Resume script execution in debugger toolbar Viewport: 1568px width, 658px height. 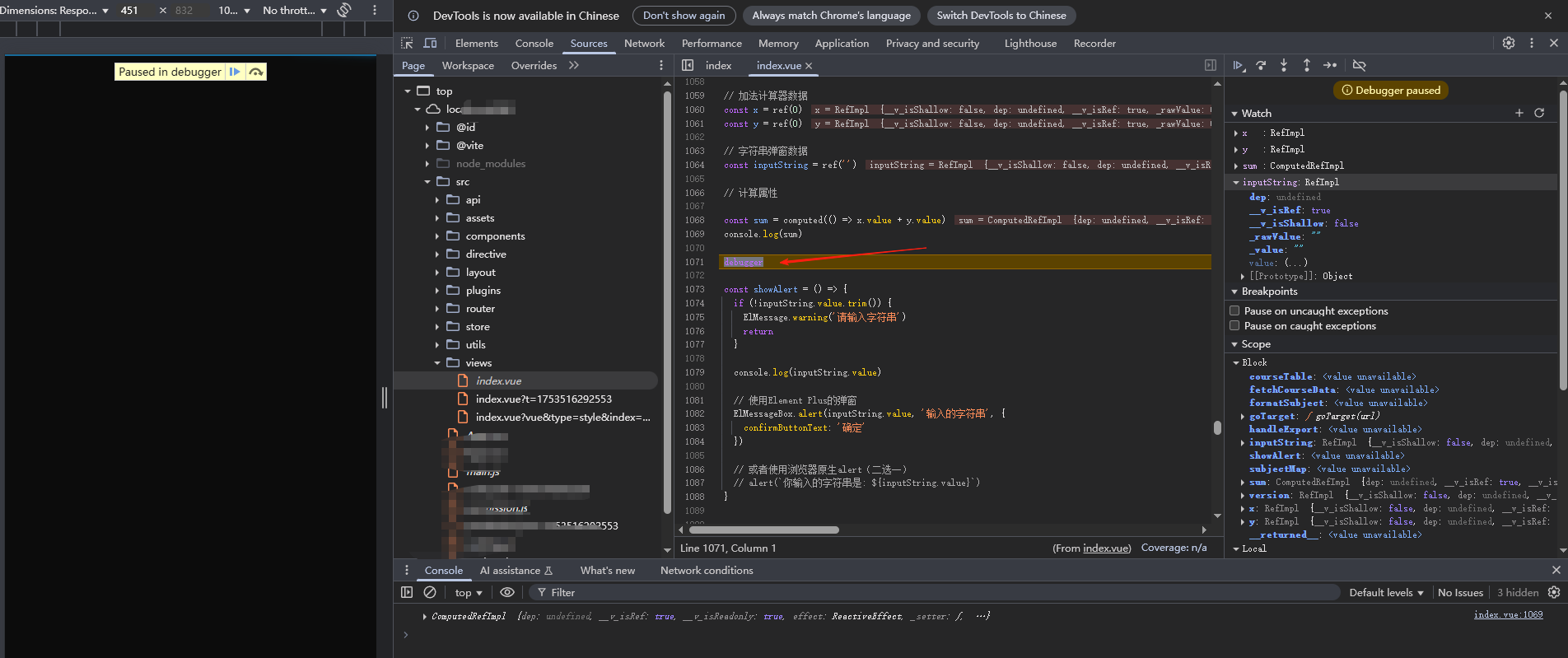tap(1239, 65)
